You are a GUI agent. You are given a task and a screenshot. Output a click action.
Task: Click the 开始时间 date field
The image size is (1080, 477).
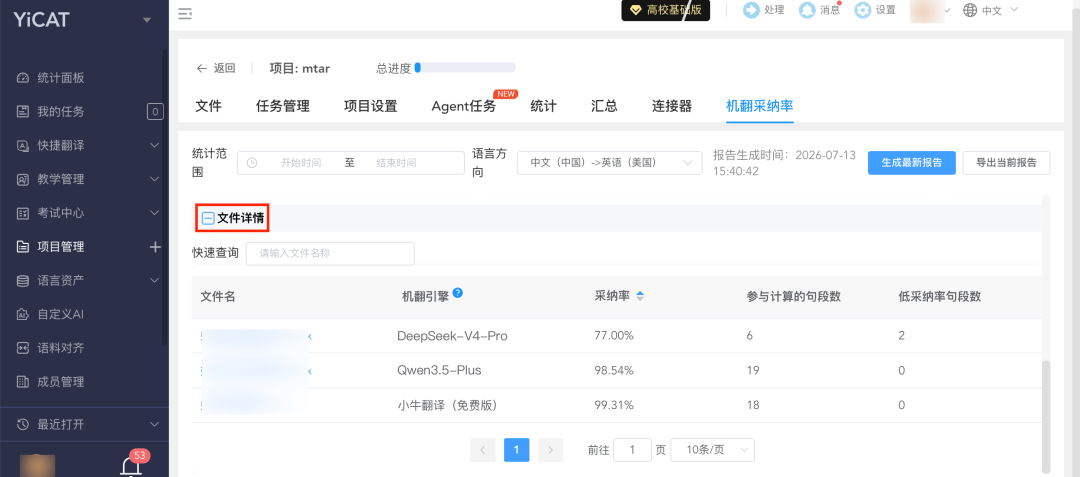click(300, 163)
